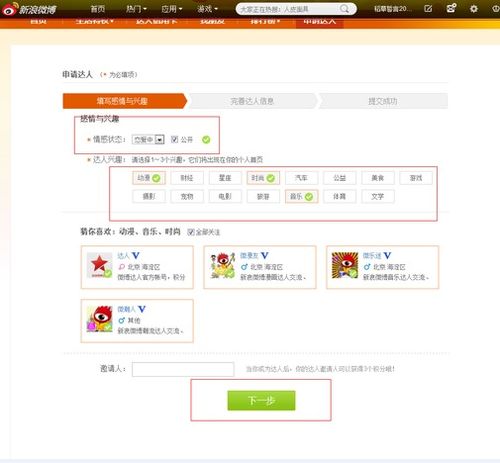Deselect the 动漫 interest tag
Screen dimensions: 500x463
click(149, 178)
